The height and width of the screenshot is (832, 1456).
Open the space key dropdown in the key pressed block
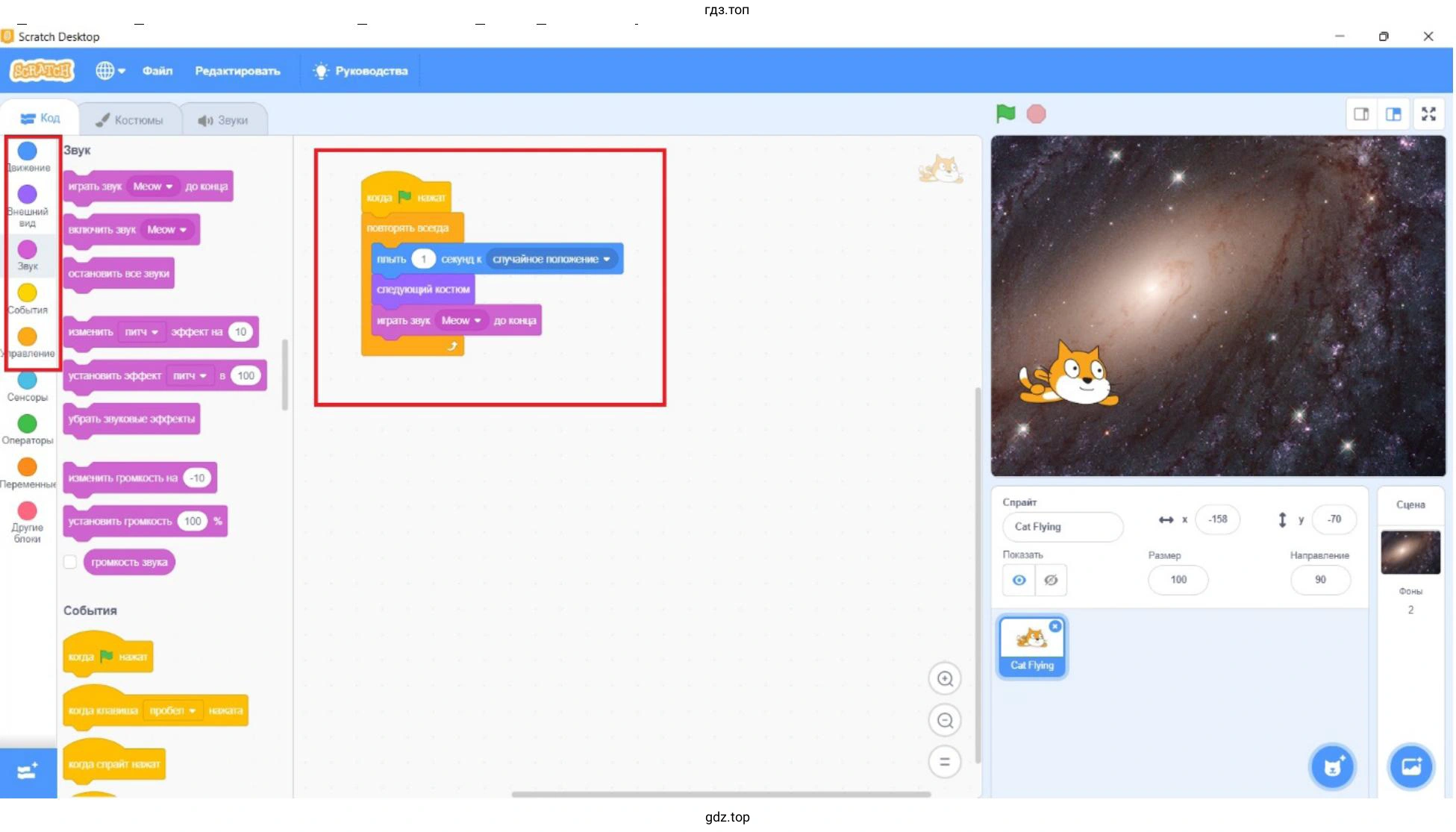[x=172, y=711]
